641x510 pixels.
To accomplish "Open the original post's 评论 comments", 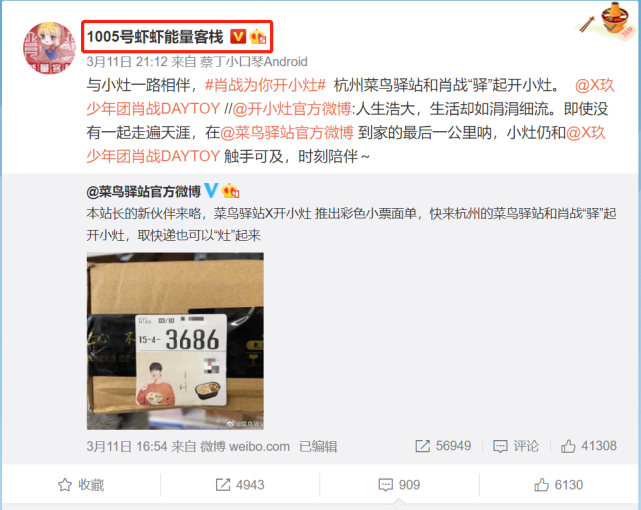I will [517, 446].
